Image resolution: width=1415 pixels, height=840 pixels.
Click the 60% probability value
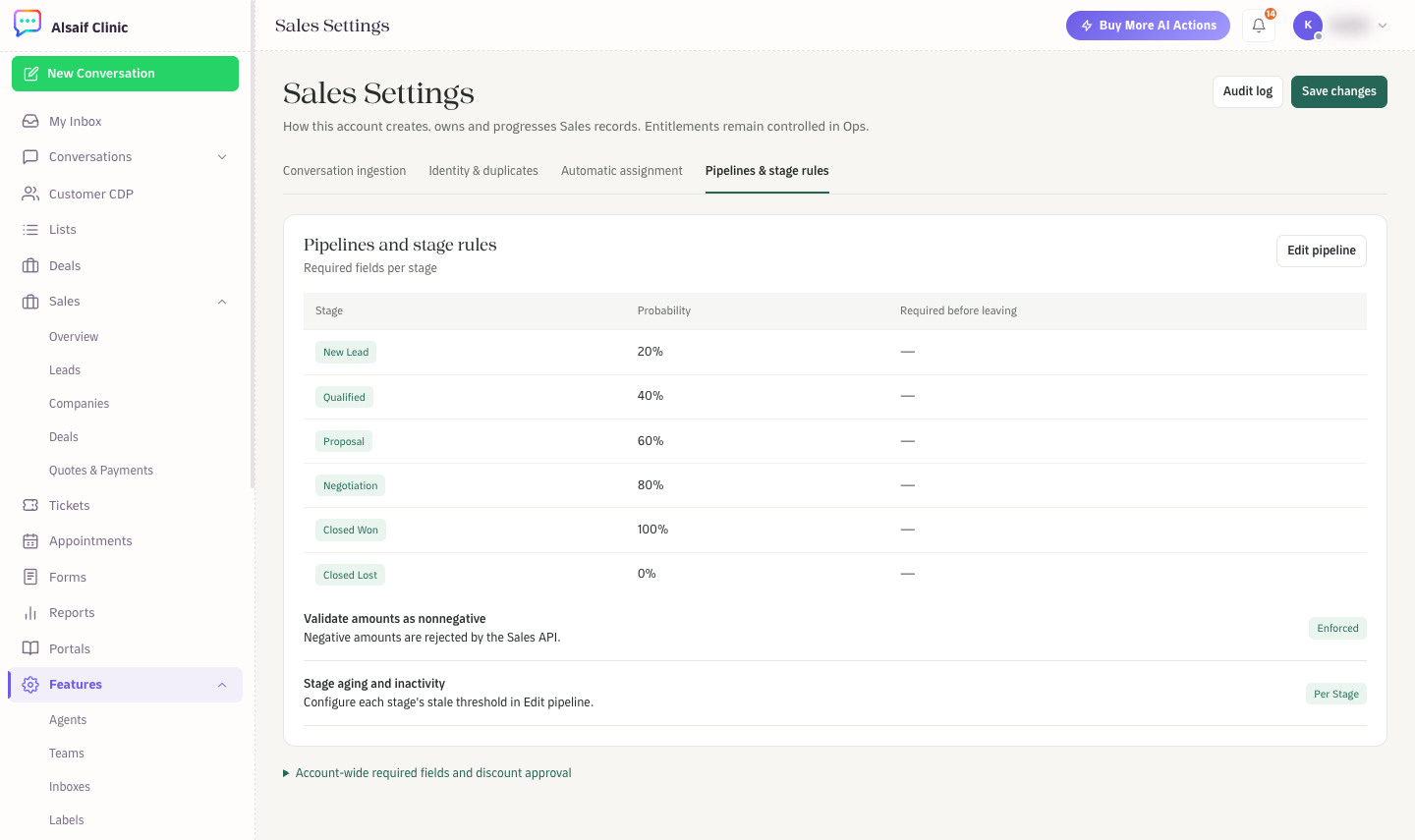tap(651, 441)
